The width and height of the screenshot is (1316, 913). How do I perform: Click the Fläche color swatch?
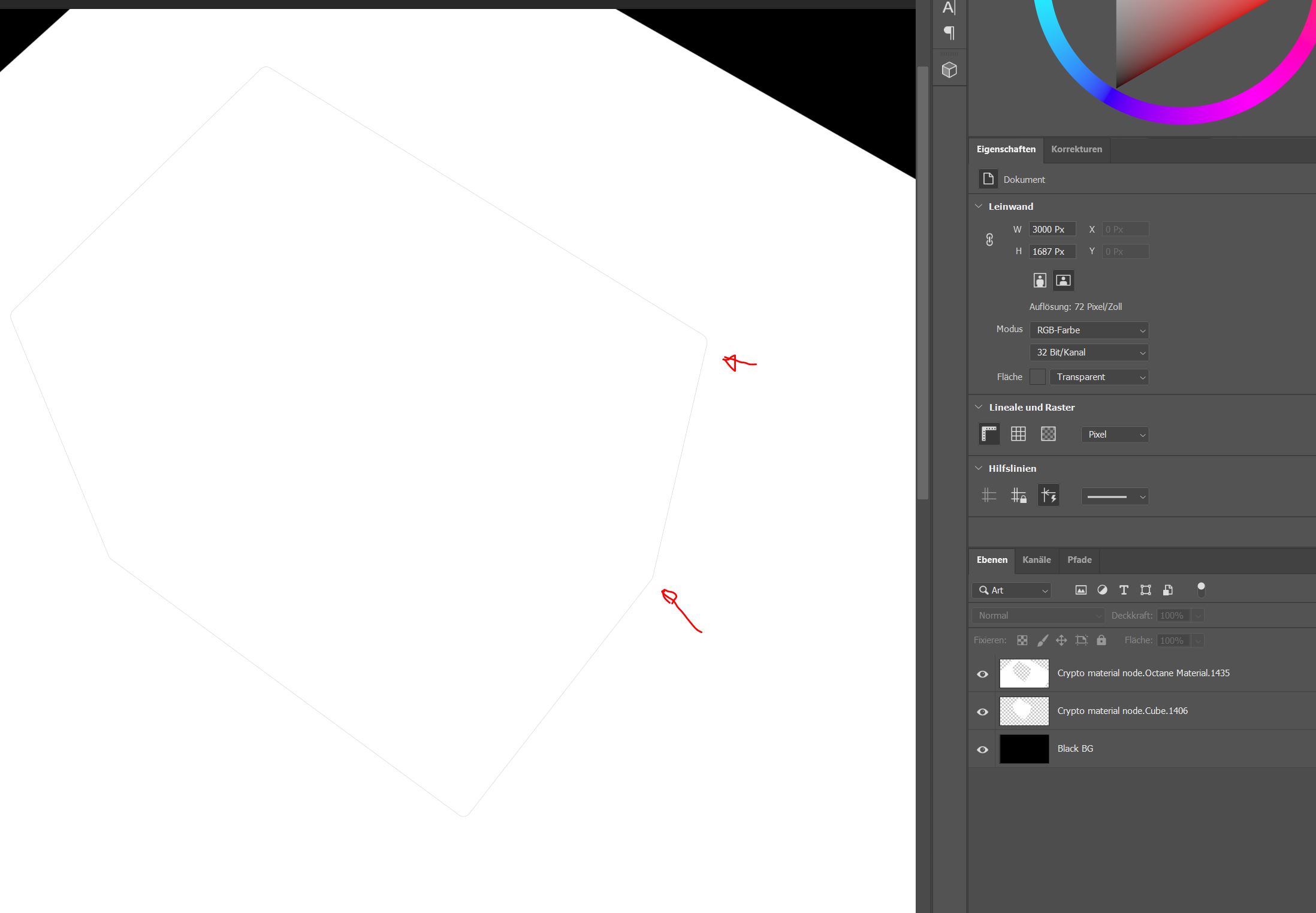pyautogui.click(x=1037, y=377)
